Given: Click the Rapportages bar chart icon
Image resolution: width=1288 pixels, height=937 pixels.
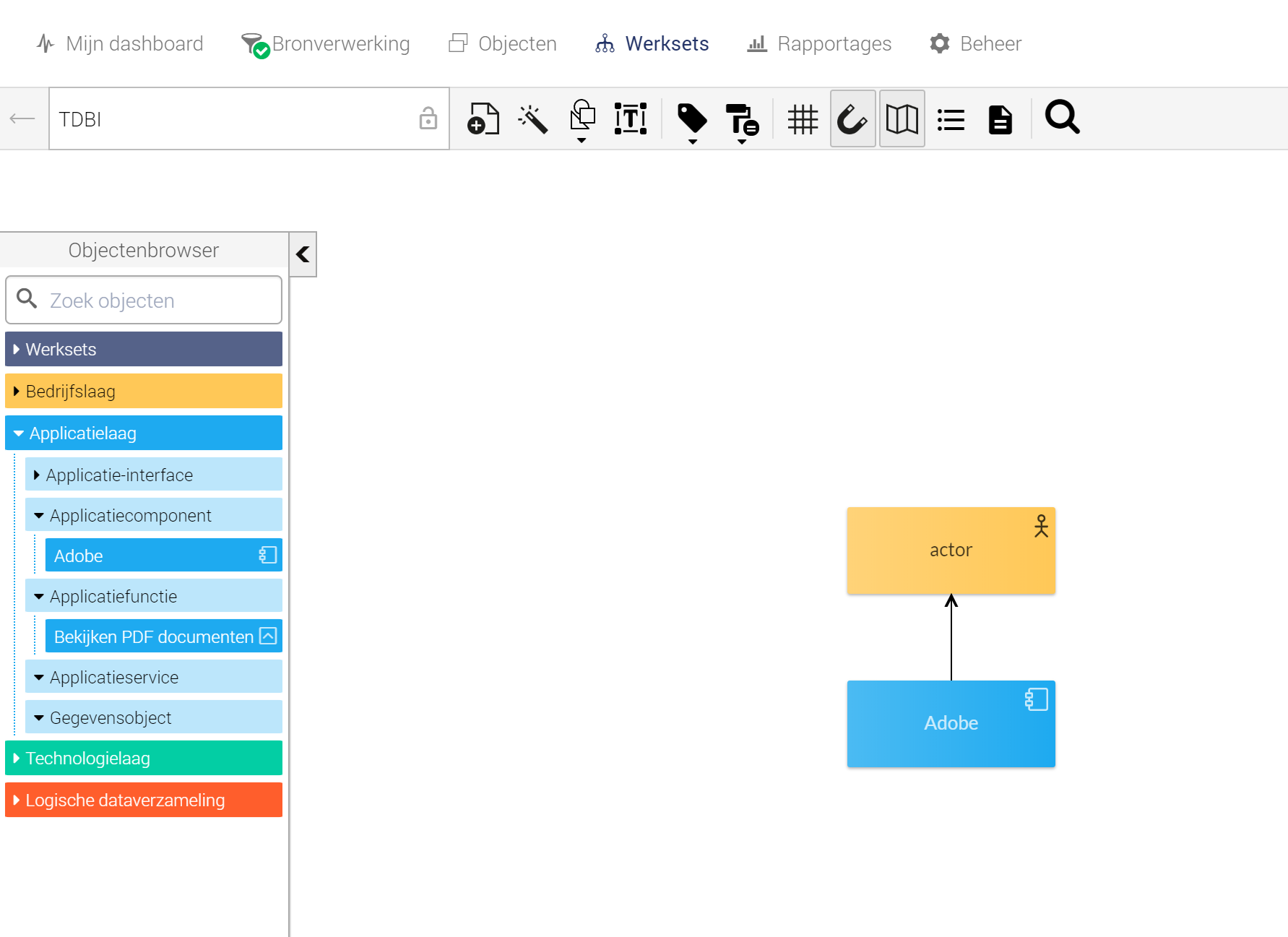Looking at the screenshot, I should [x=757, y=44].
